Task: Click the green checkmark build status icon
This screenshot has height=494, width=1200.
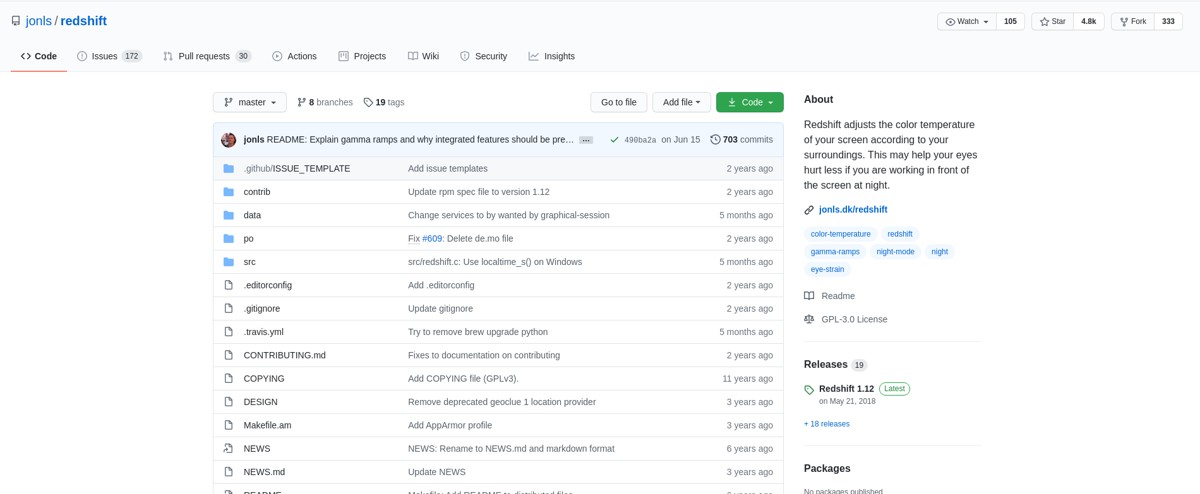Action: (x=614, y=140)
